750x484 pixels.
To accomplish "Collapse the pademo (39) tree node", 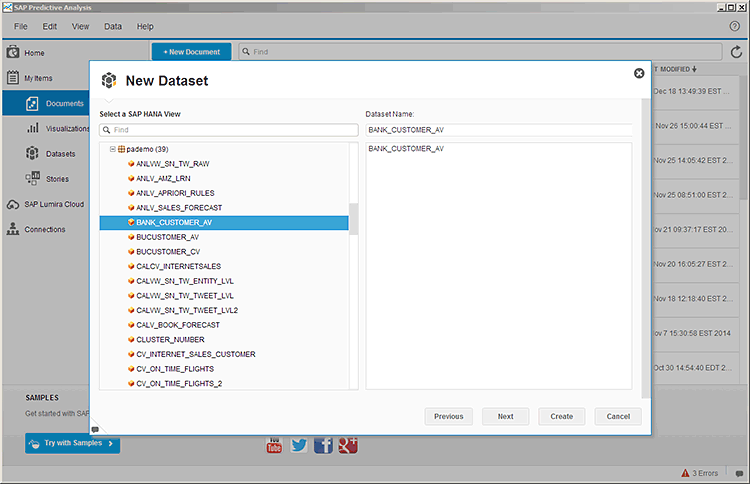I will [x=112, y=149].
